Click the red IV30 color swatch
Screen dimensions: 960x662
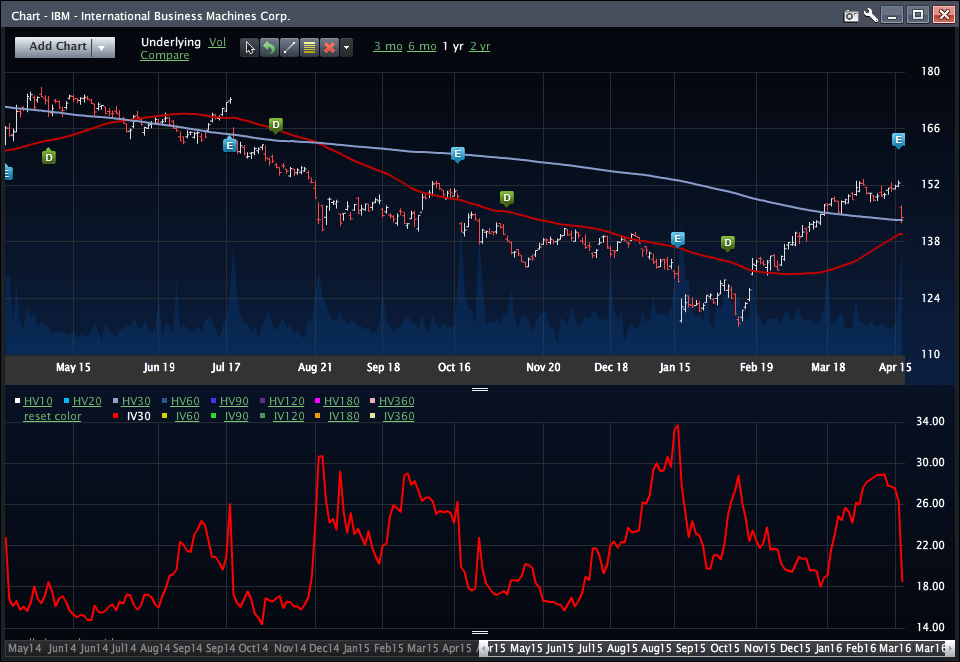(x=116, y=416)
